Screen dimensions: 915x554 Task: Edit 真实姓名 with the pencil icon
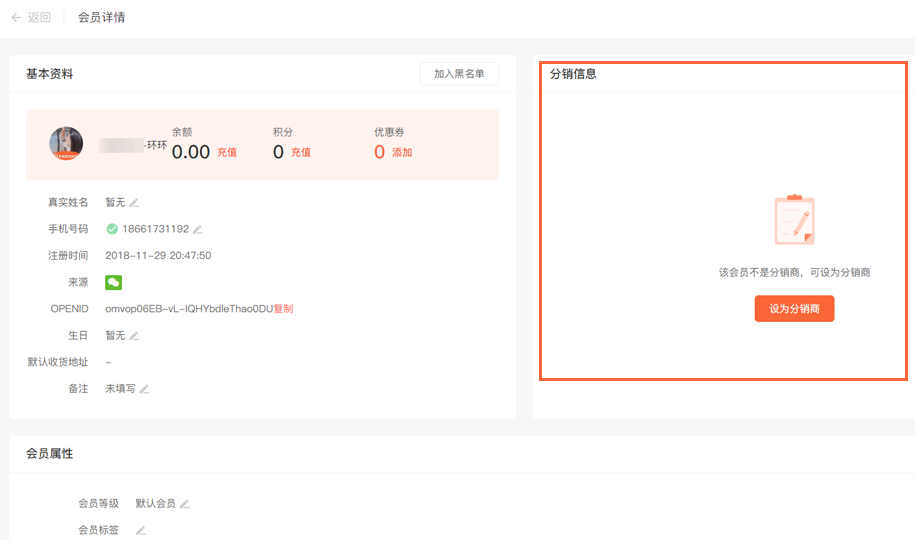pos(134,203)
